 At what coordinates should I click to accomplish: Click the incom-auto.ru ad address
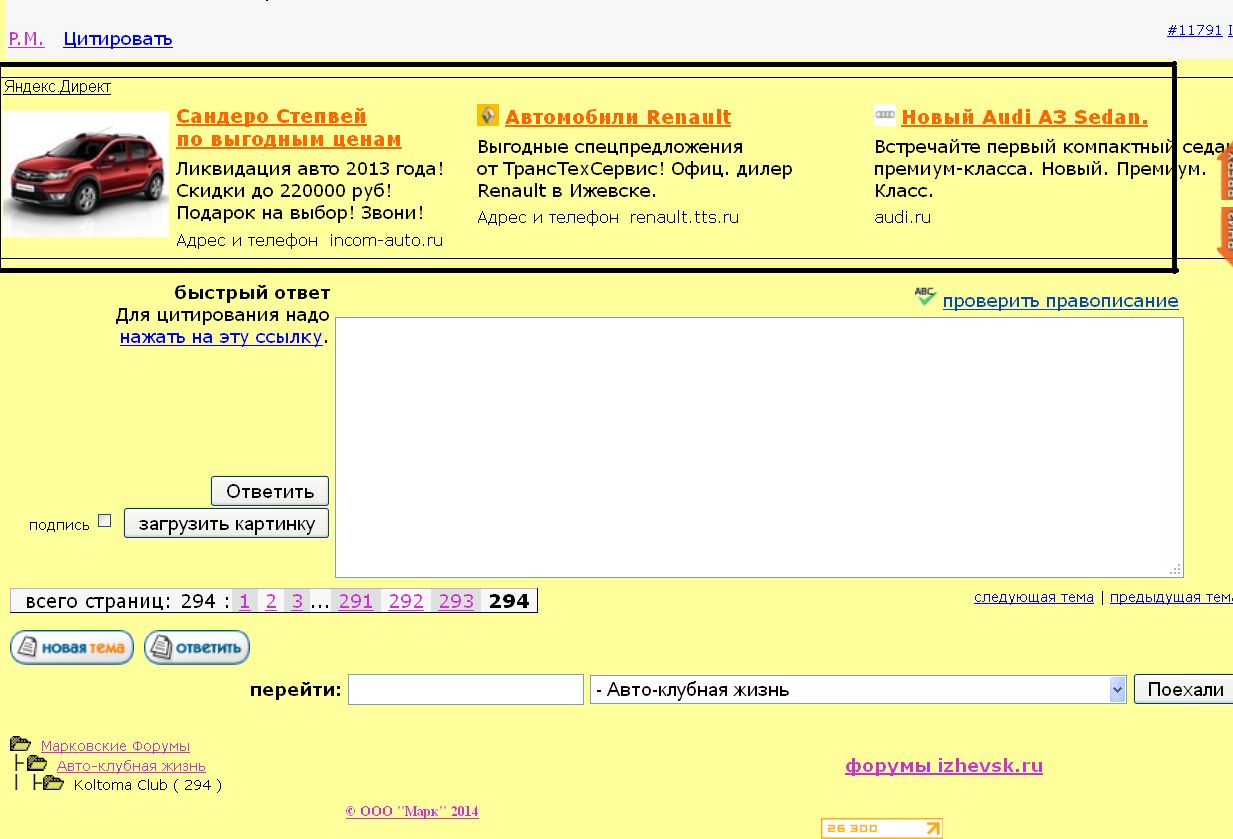click(x=386, y=240)
